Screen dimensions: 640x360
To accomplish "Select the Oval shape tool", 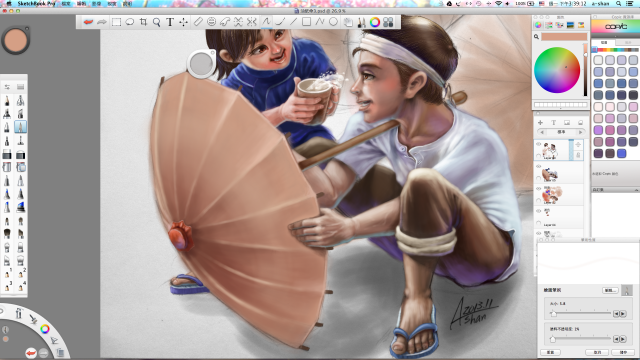I will click(333, 22).
